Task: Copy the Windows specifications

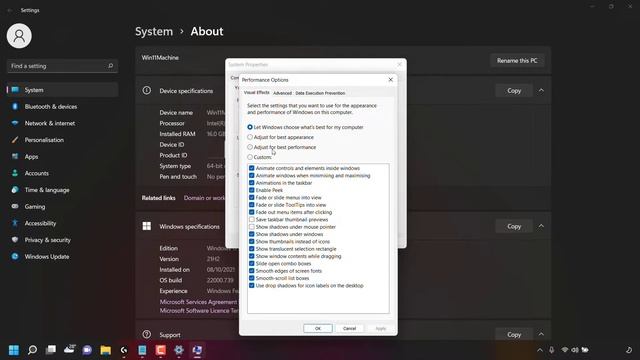Action: pos(514,226)
